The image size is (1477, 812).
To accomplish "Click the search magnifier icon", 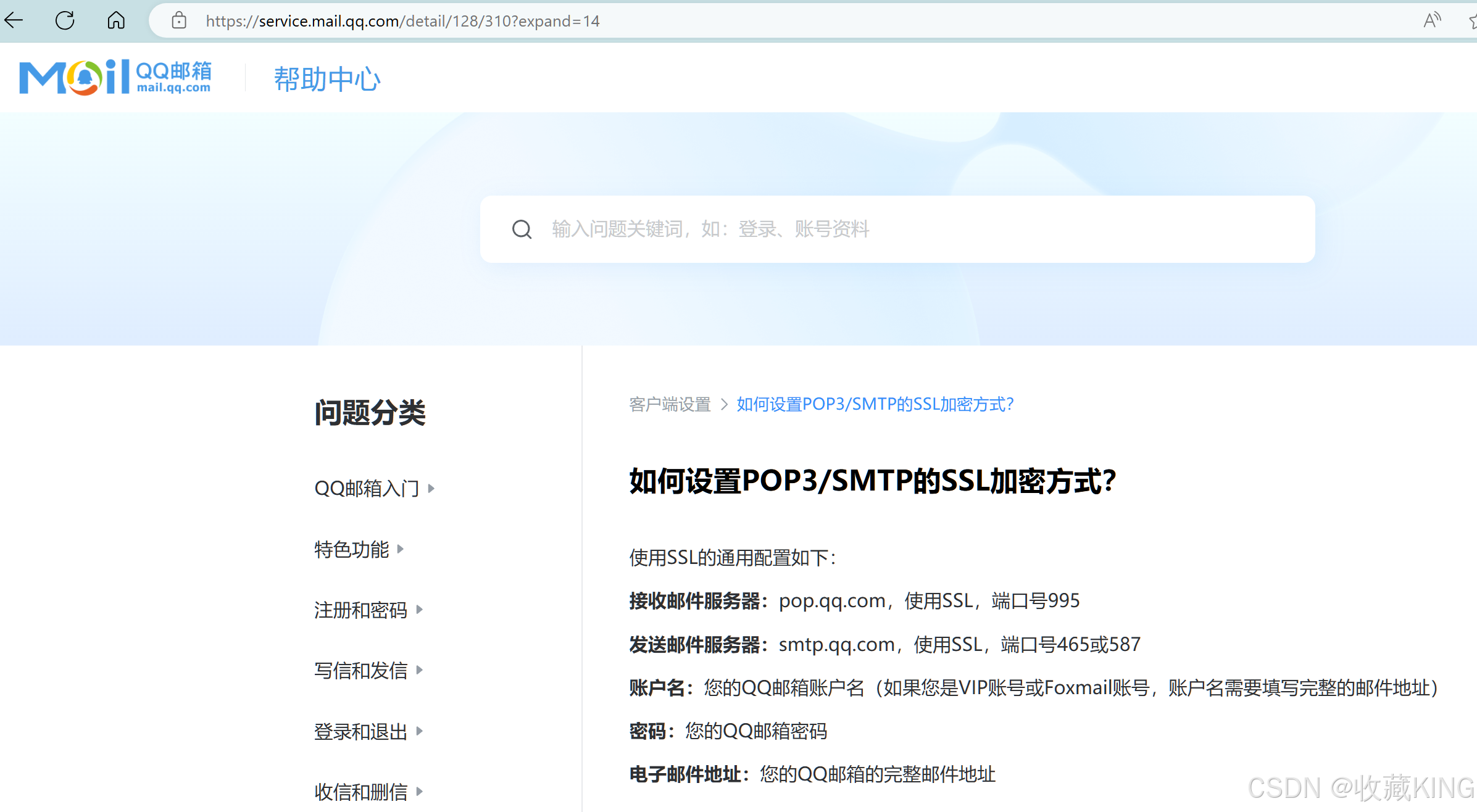I will [x=522, y=229].
